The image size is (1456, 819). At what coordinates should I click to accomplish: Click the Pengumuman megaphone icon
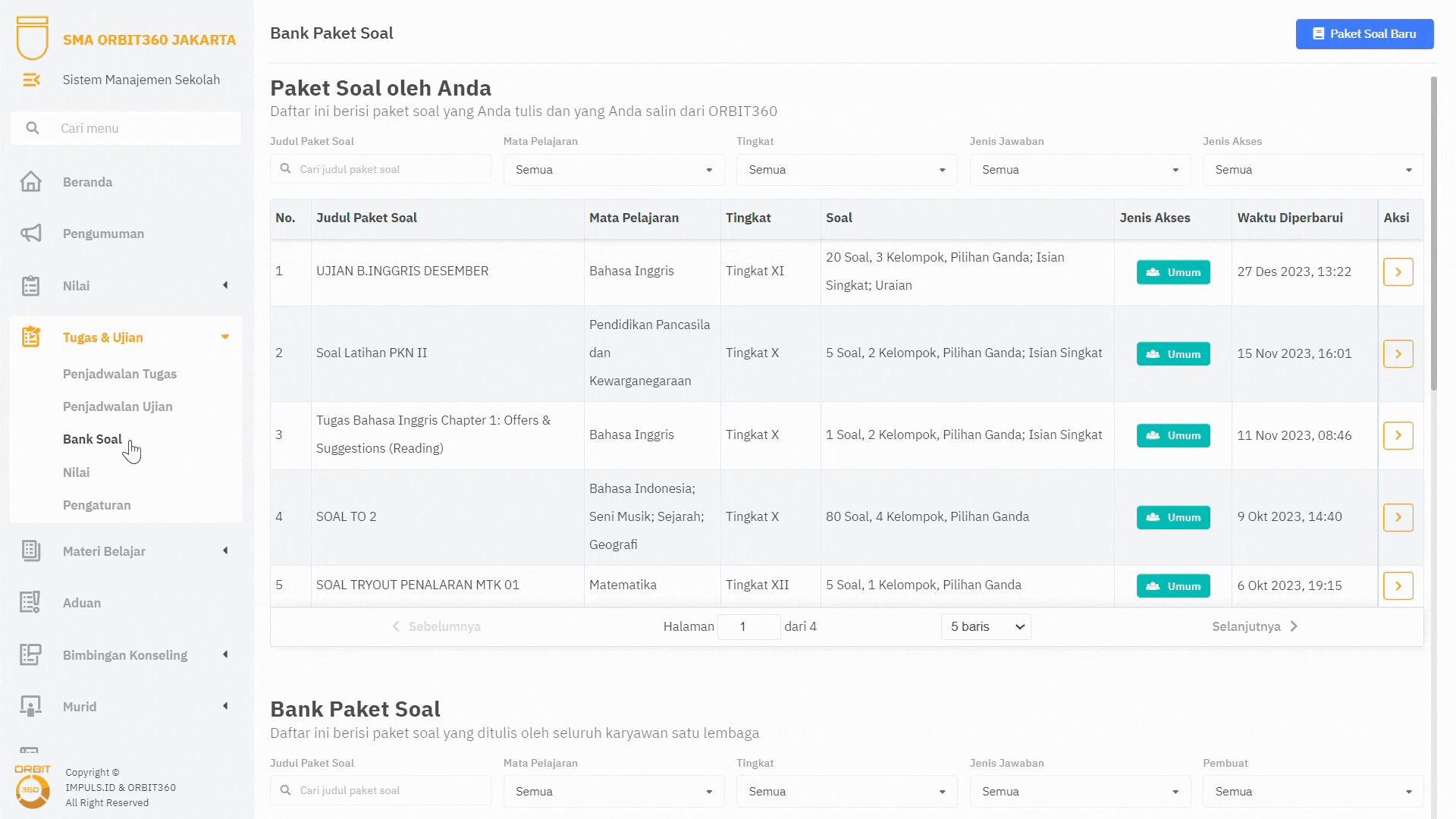(30, 234)
